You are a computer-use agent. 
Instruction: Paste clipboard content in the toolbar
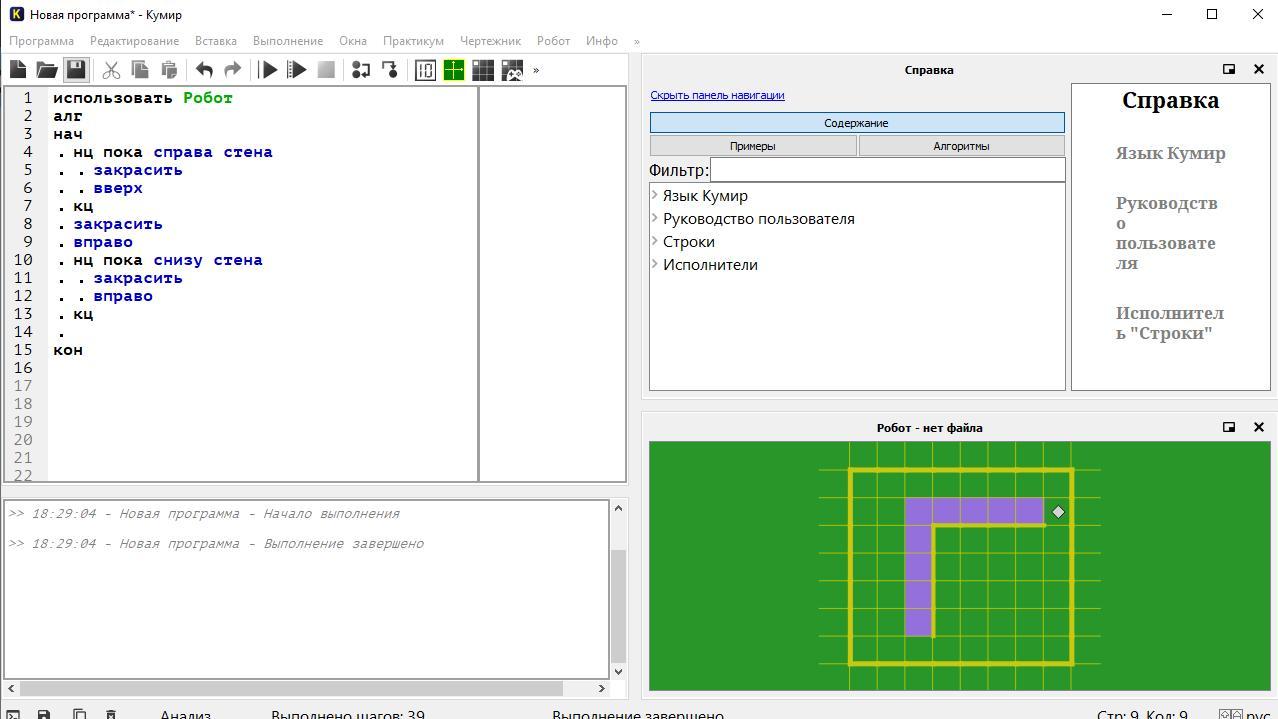tap(169, 70)
